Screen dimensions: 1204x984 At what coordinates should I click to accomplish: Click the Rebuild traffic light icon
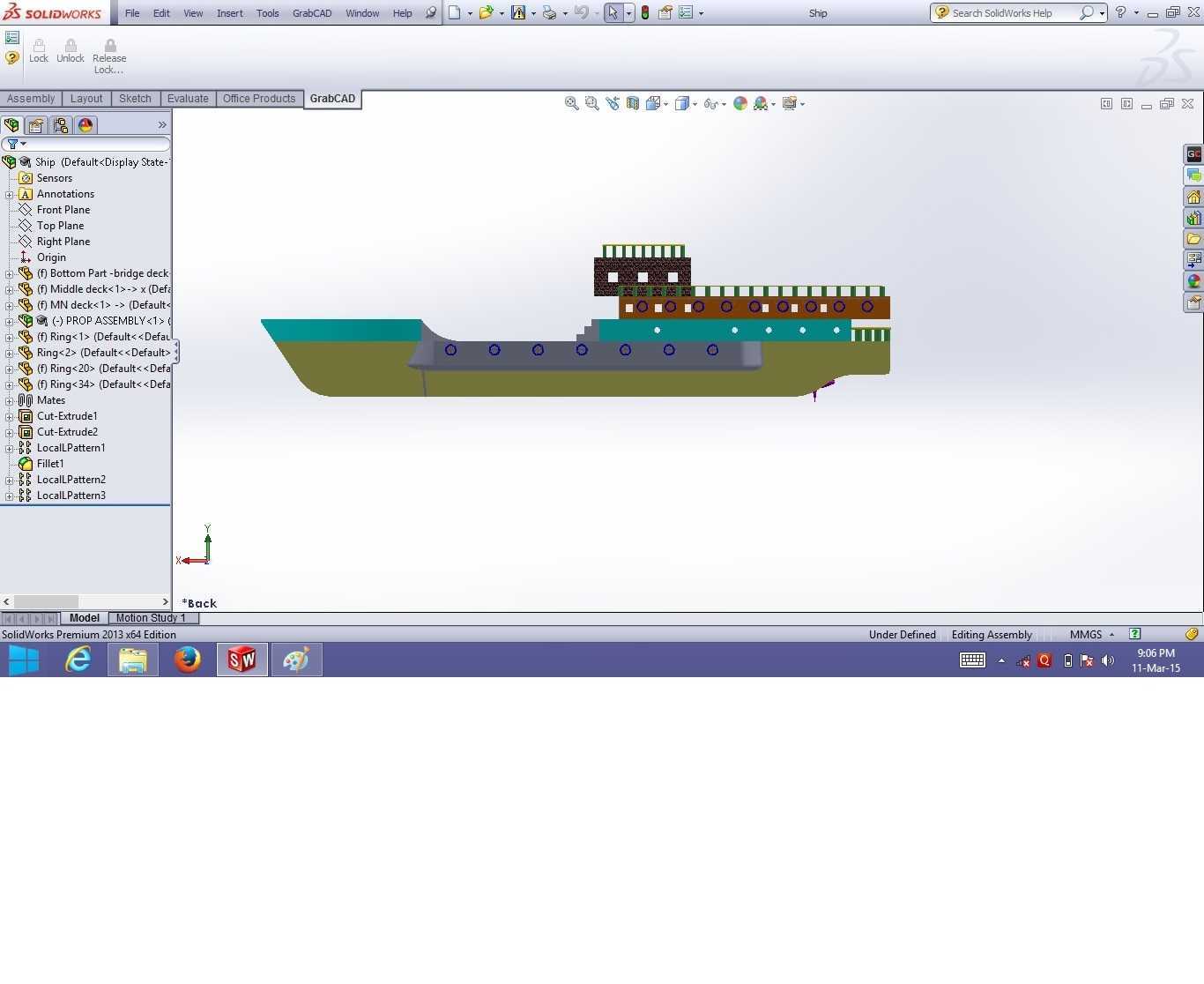[645, 13]
